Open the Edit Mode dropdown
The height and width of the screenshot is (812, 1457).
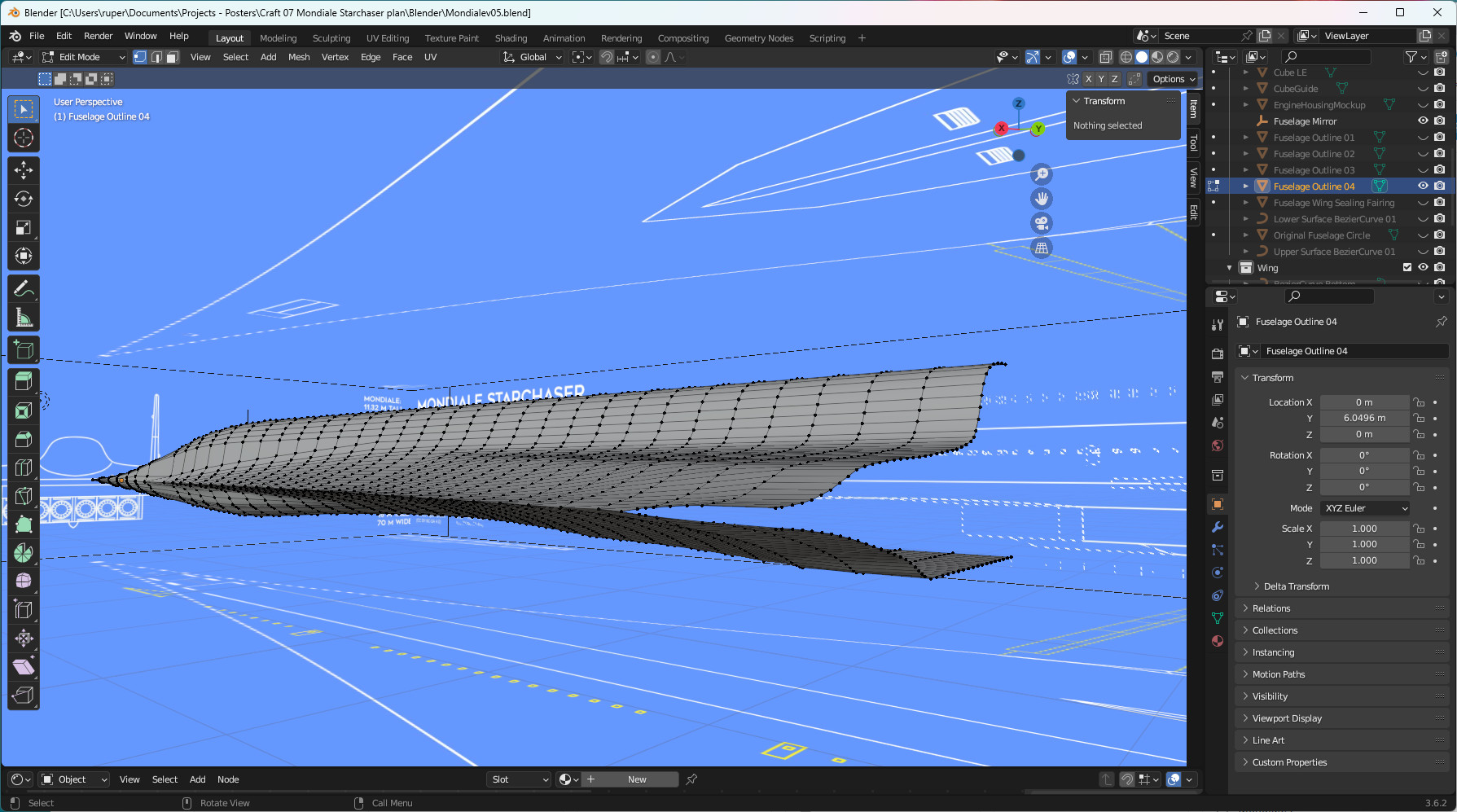84,57
